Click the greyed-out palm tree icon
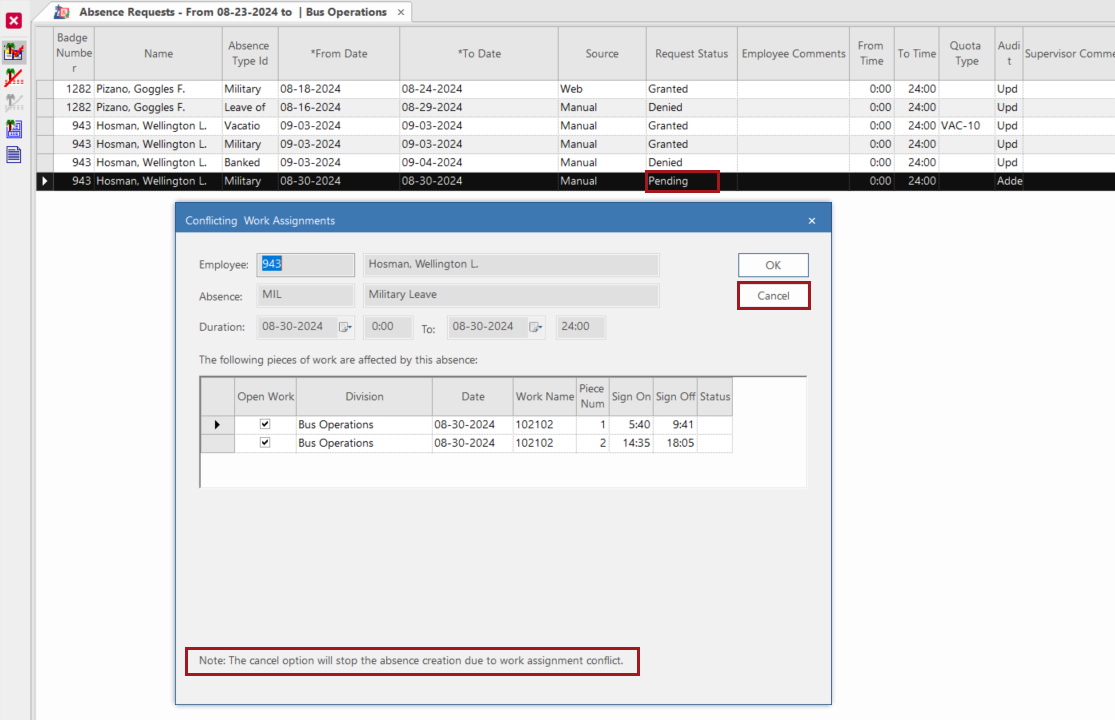Viewport: 1115px width, 720px height. [x=14, y=102]
